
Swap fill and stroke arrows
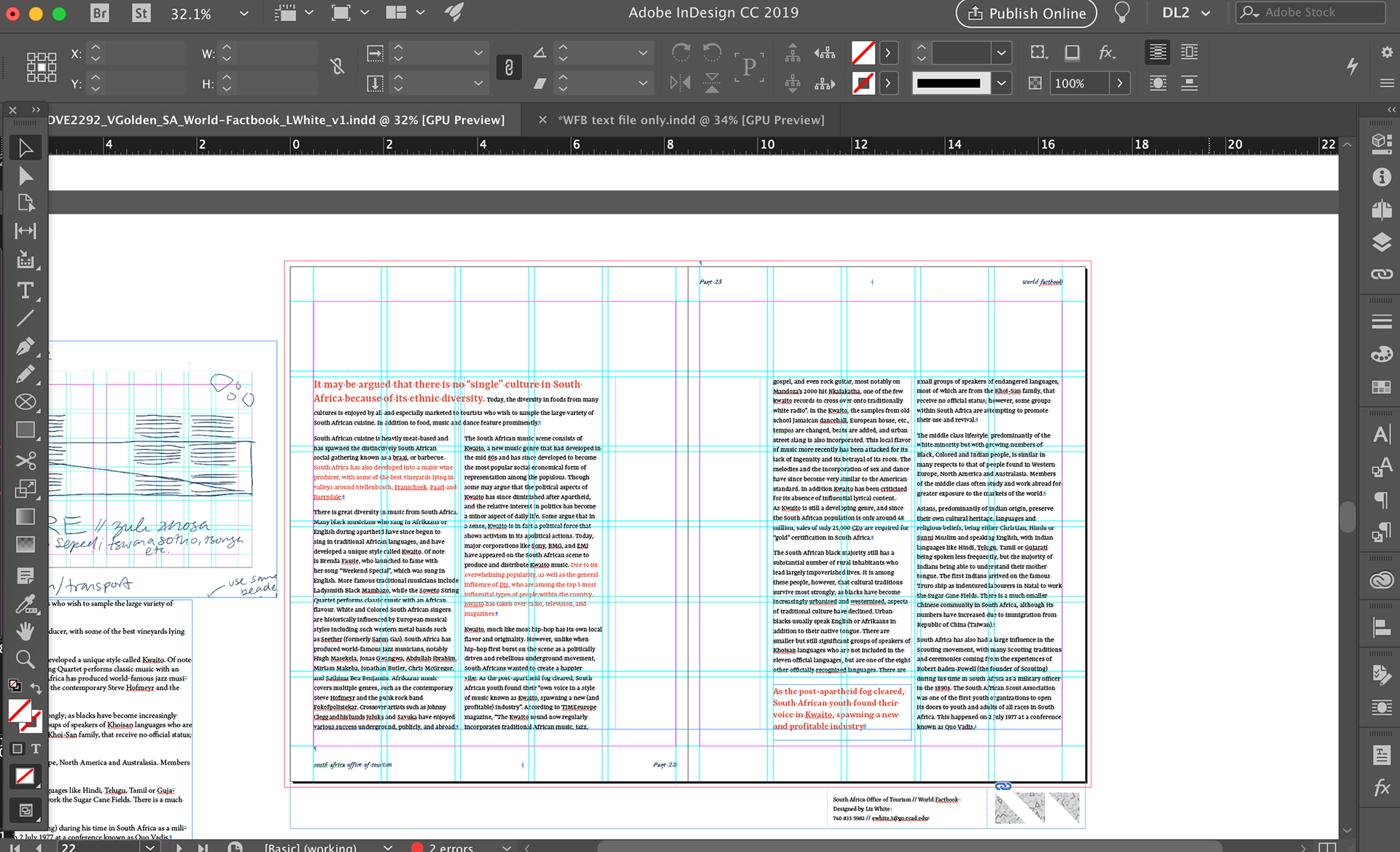pyautogui.click(x=36, y=688)
